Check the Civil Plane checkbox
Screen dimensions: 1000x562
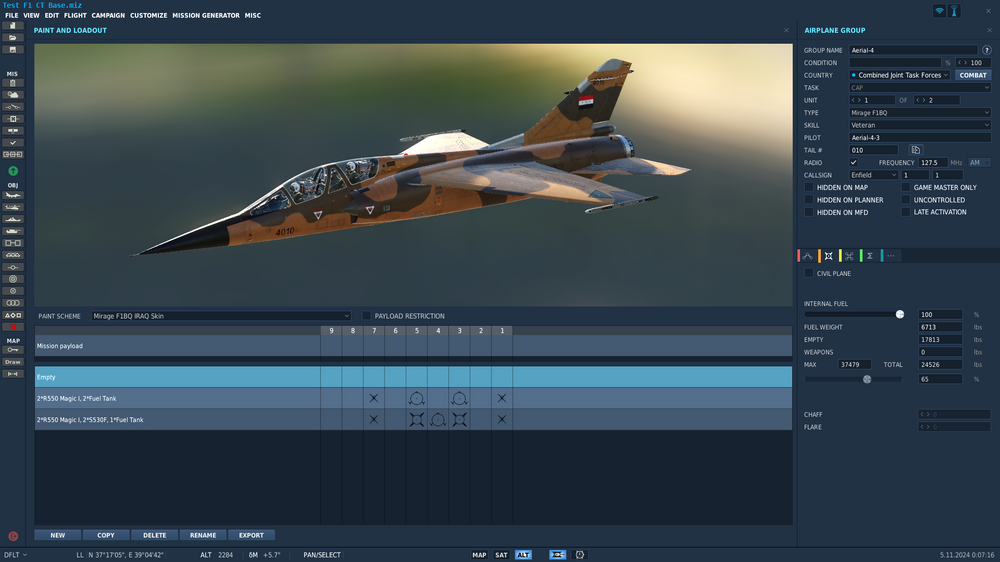[809, 273]
